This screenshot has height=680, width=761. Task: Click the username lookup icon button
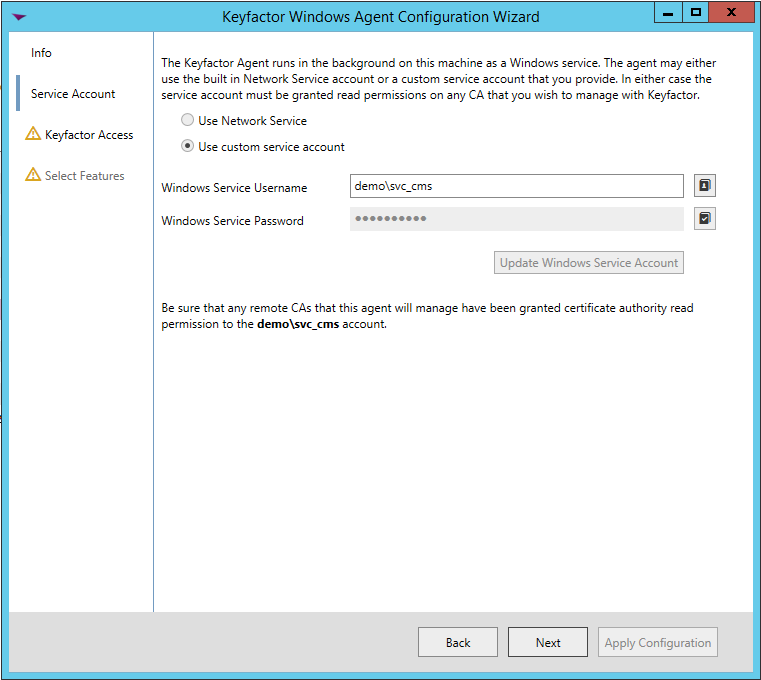click(x=705, y=185)
